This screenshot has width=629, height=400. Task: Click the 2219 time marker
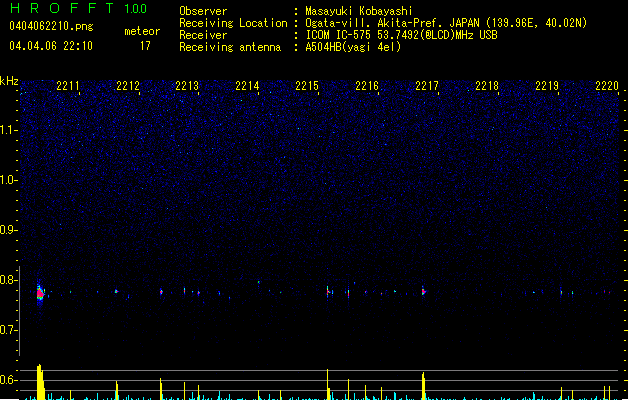pos(547,86)
